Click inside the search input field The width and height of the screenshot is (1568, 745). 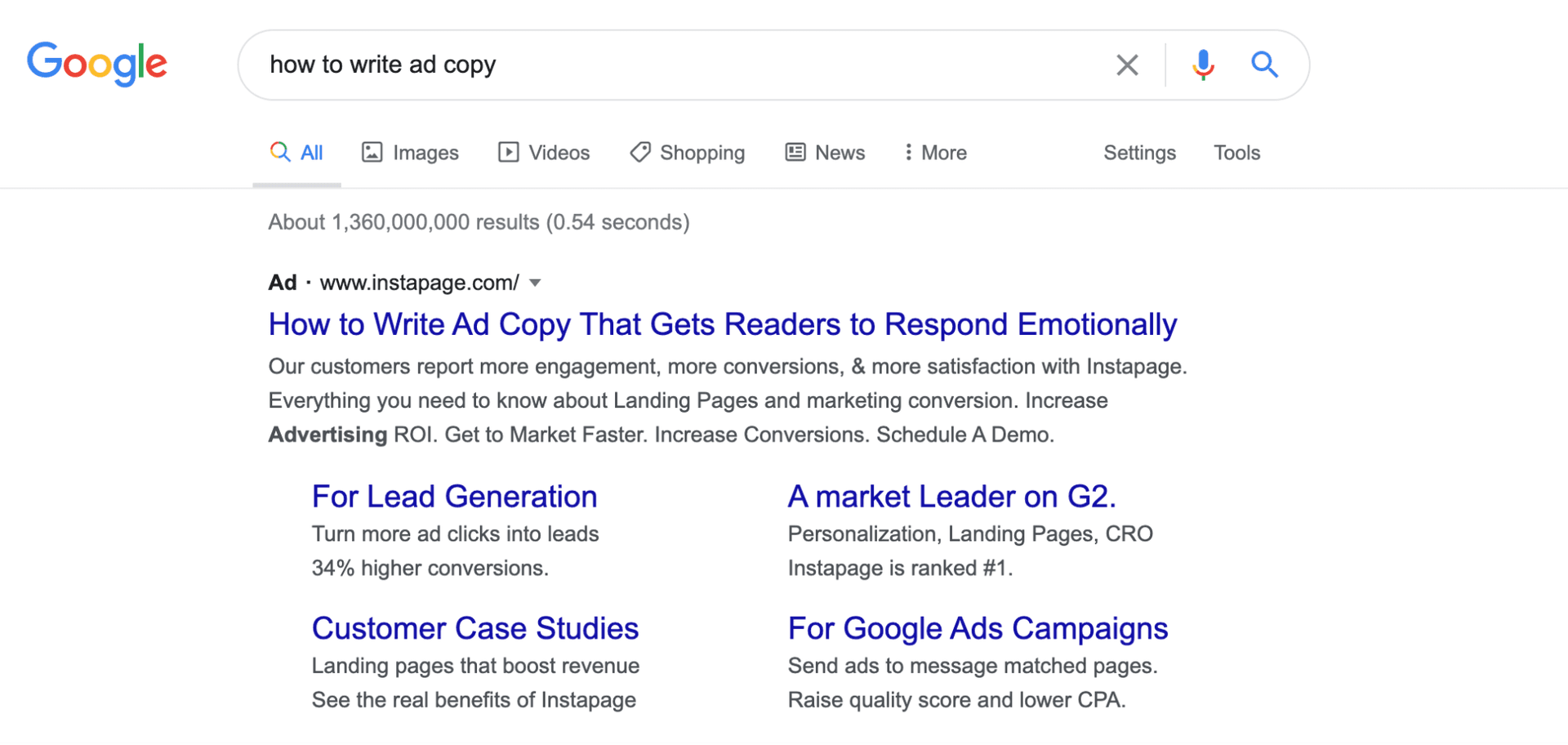point(653,65)
